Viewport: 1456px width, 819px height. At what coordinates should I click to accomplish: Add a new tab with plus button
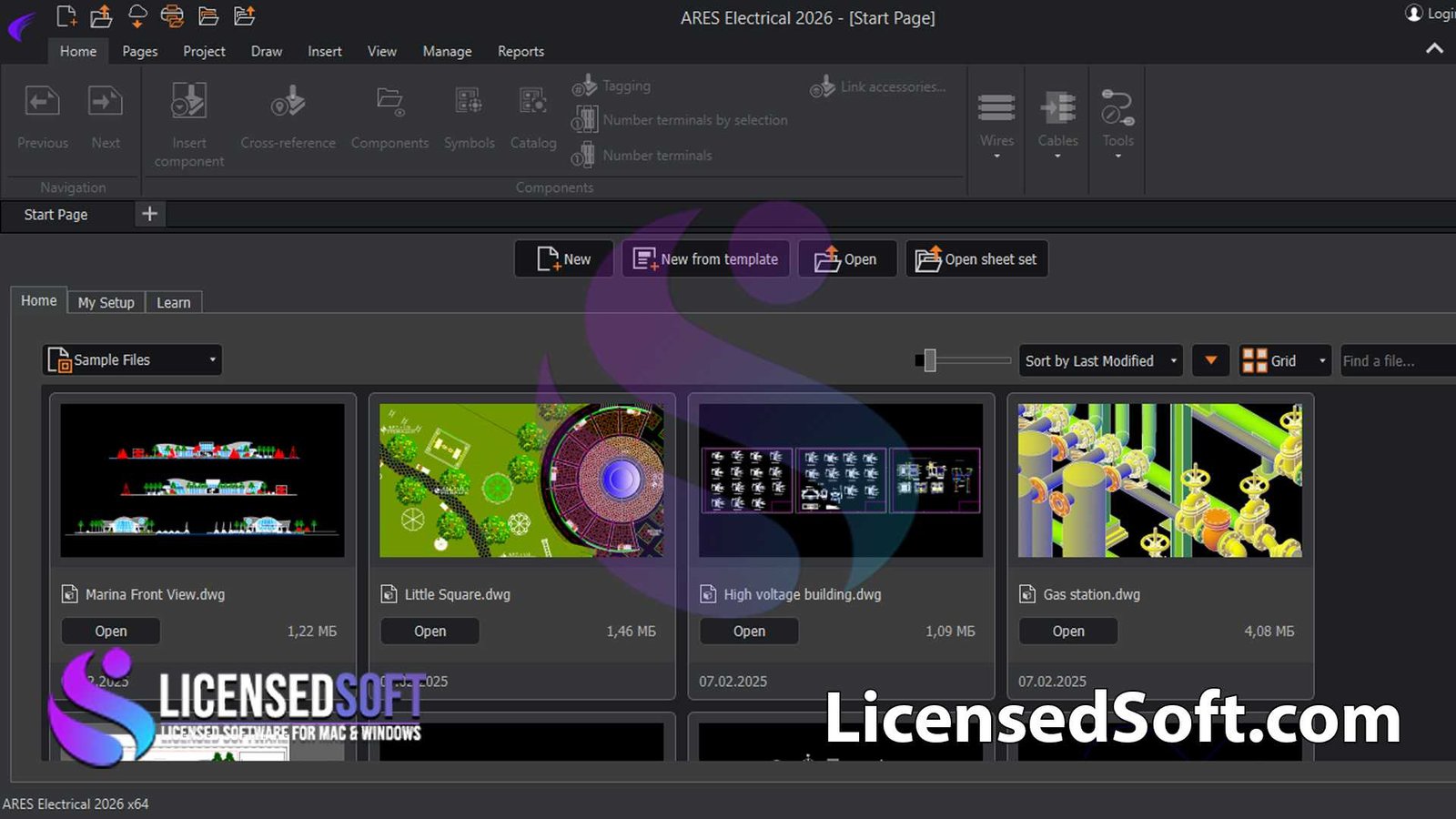click(150, 214)
